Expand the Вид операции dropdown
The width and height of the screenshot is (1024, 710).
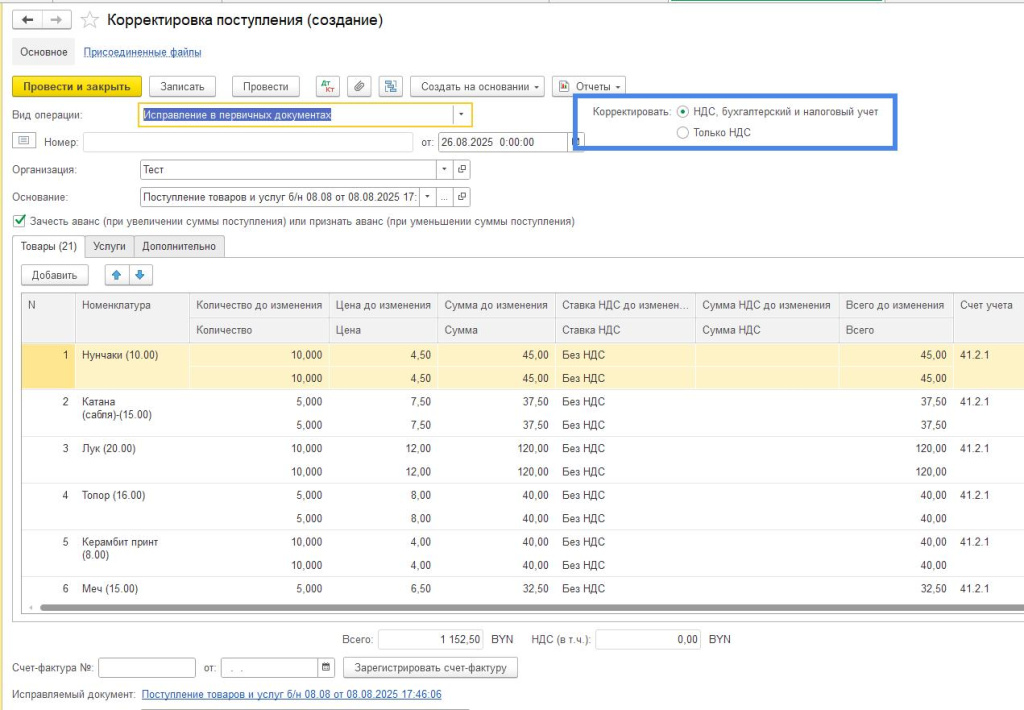[461, 114]
